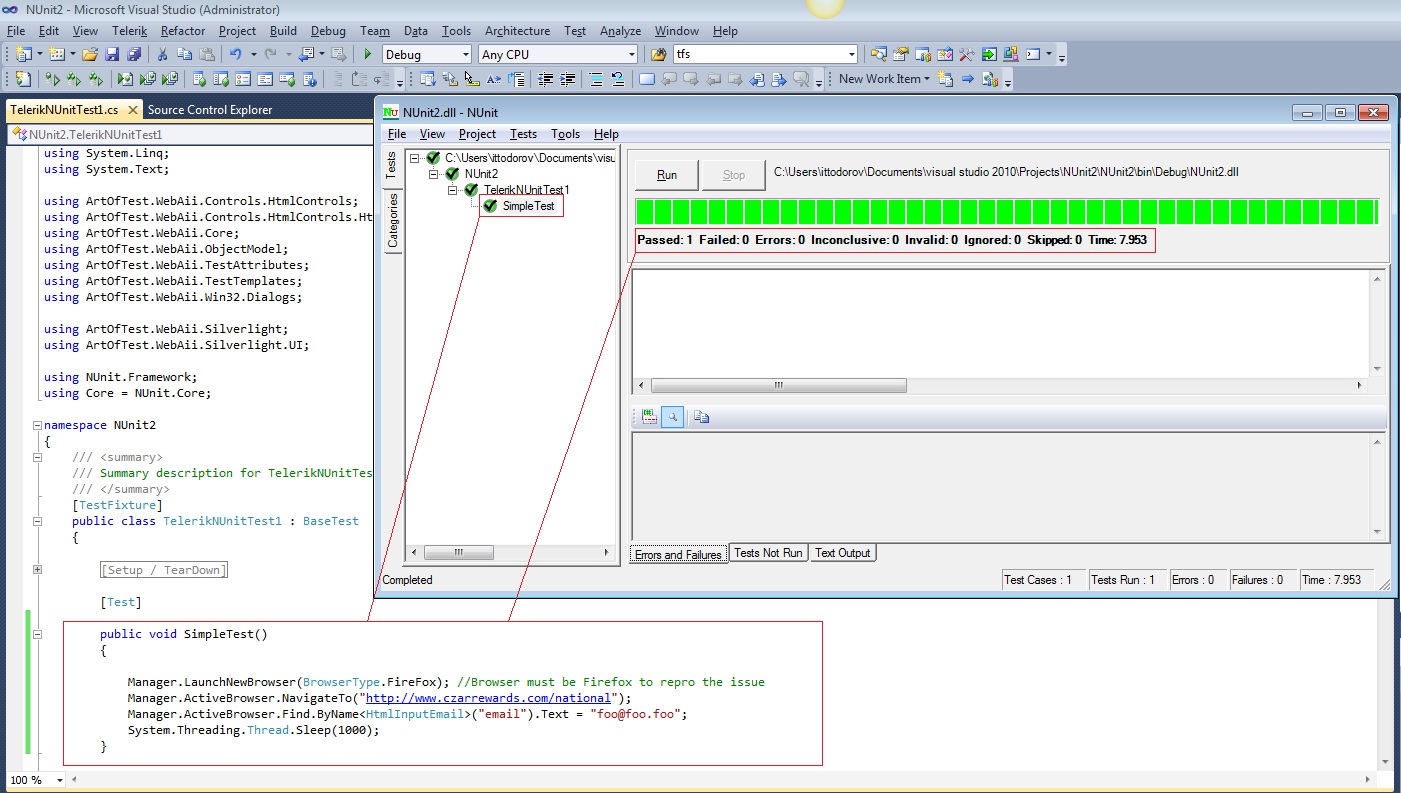Click the copy icon in NUnit results toolbar
Image resolution: width=1401 pixels, height=793 pixels.
click(x=701, y=417)
